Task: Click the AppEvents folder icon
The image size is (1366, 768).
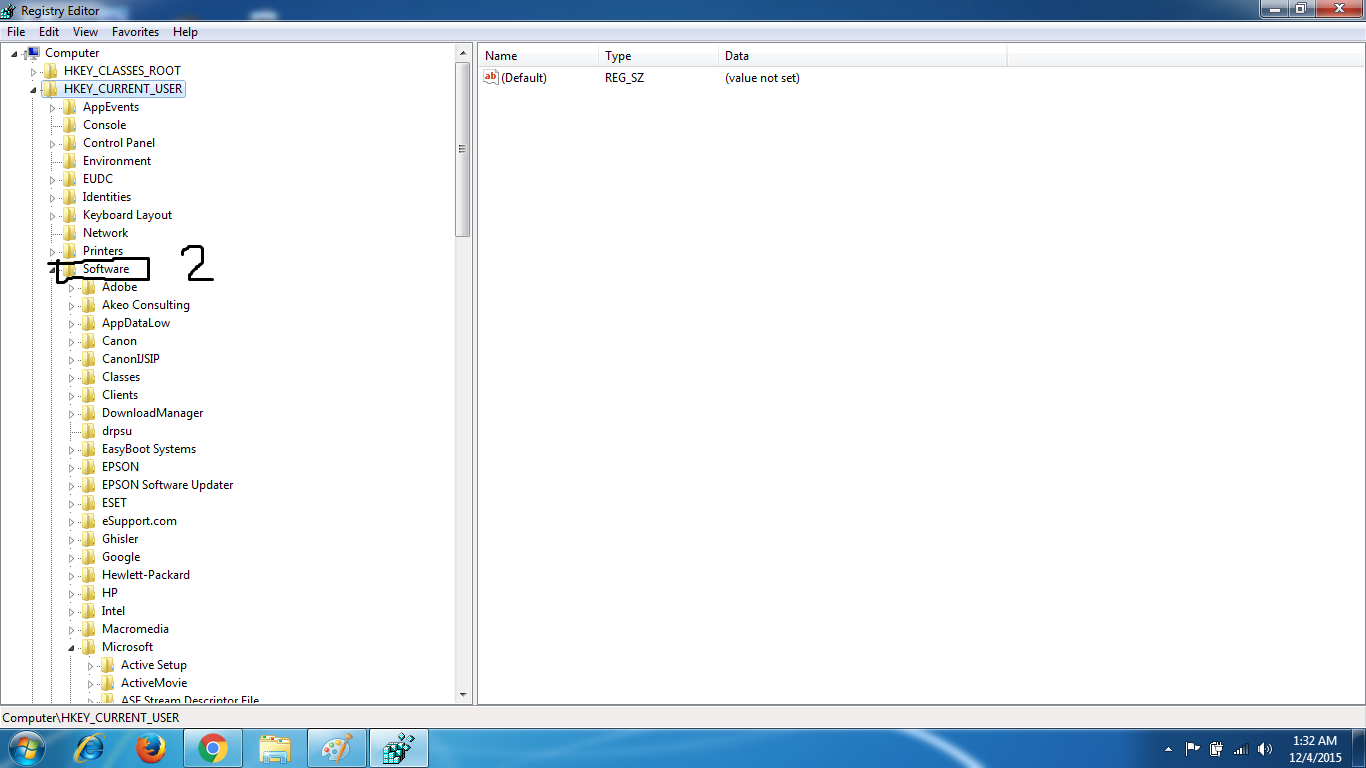Action: [69, 107]
